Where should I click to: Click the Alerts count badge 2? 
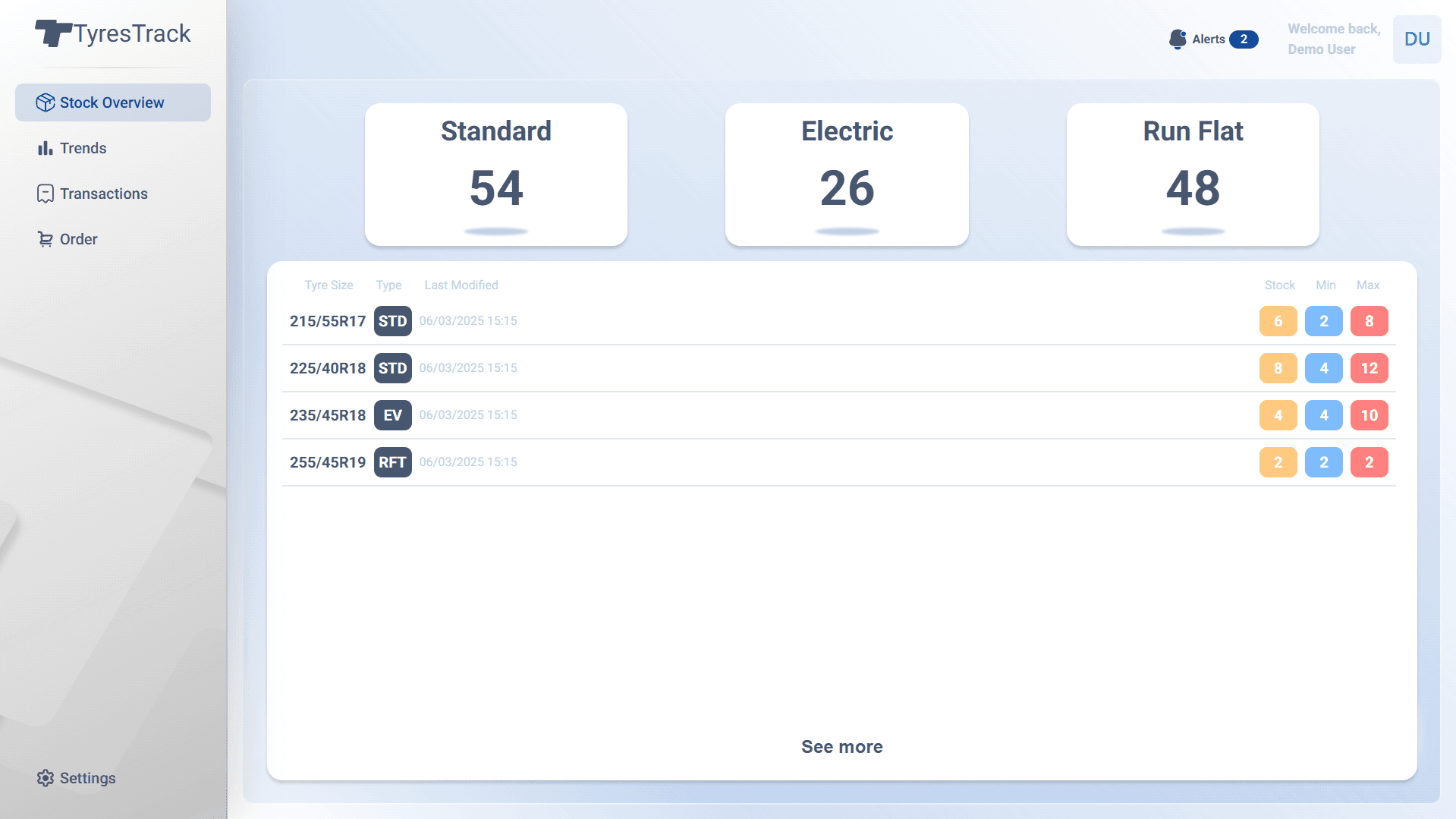1244,39
